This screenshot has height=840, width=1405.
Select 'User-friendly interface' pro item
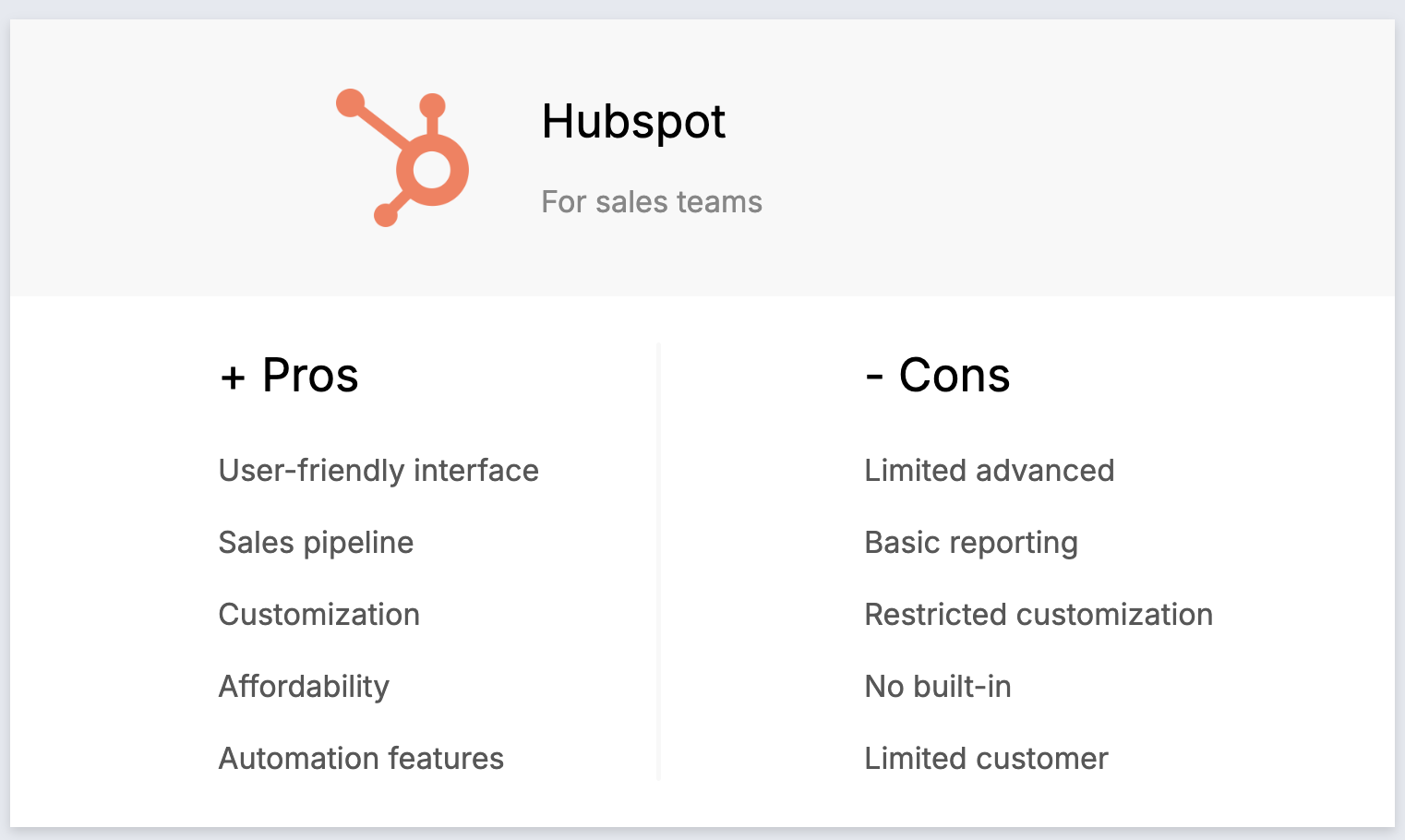point(378,471)
